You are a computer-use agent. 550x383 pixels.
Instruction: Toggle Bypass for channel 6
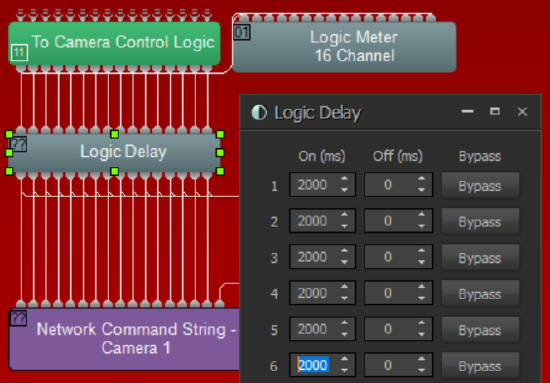pyautogui.click(x=480, y=366)
